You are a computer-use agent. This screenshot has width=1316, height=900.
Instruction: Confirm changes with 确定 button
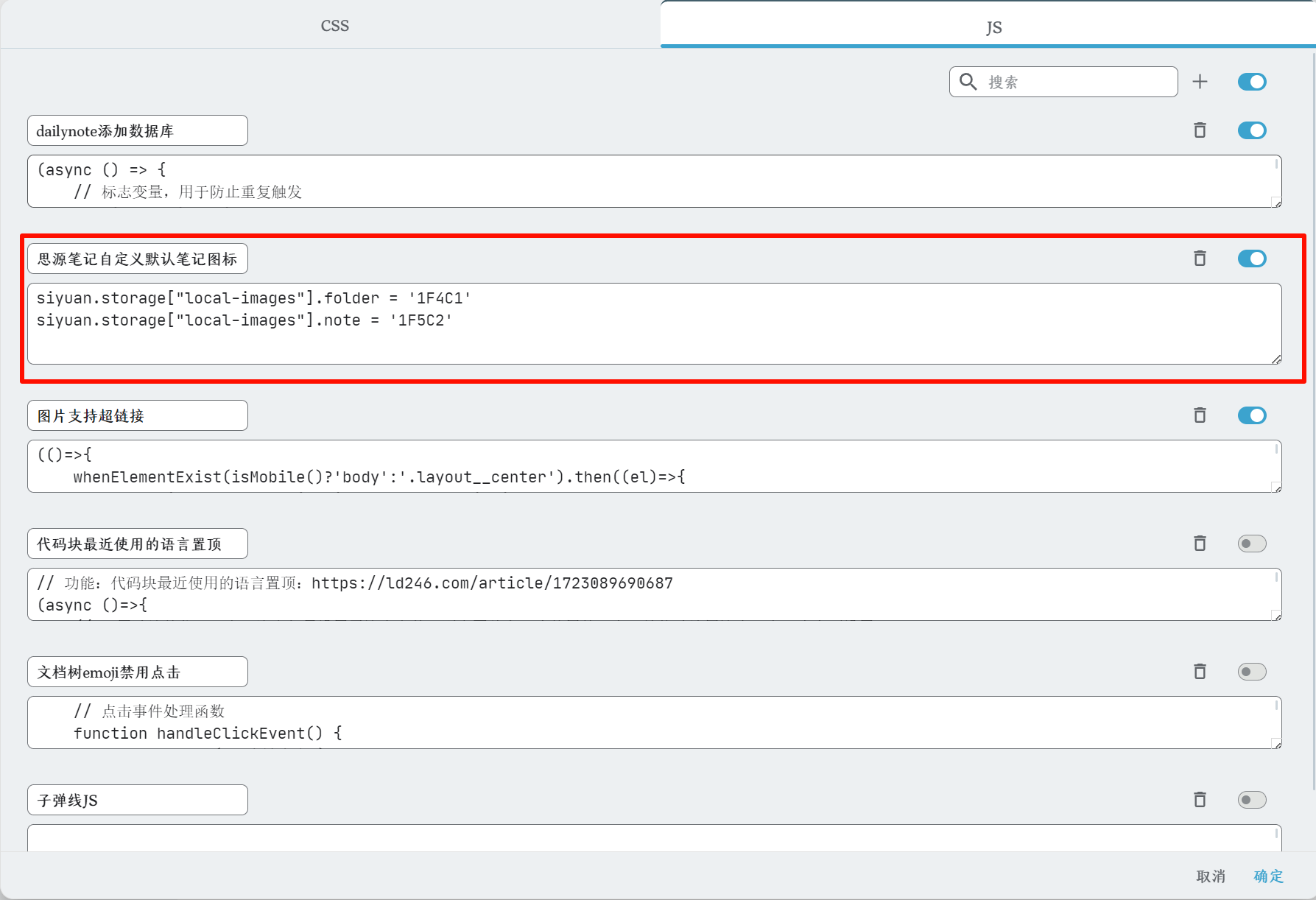click(1268, 876)
